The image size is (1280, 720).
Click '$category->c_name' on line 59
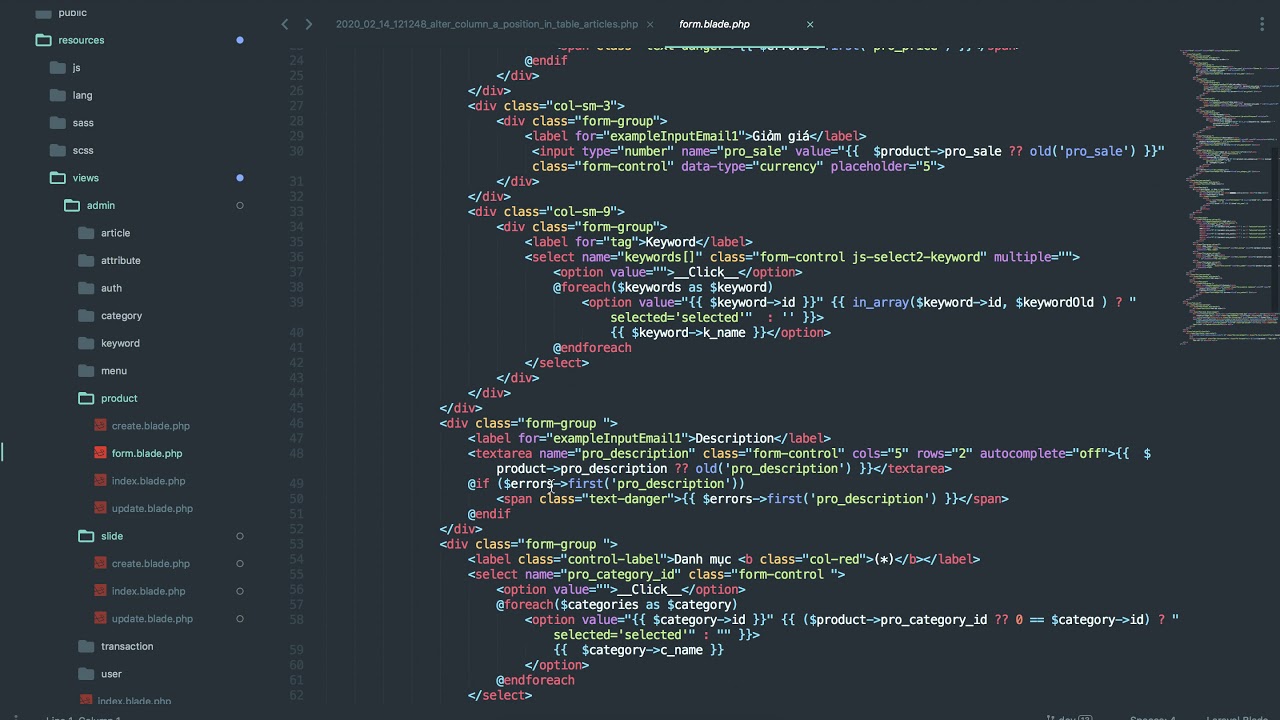(642, 650)
